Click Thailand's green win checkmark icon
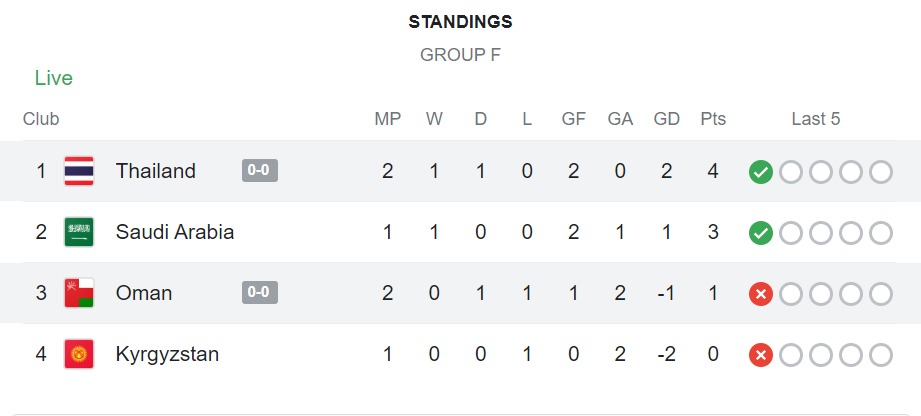The image size is (921, 416). (x=761, y=172)
